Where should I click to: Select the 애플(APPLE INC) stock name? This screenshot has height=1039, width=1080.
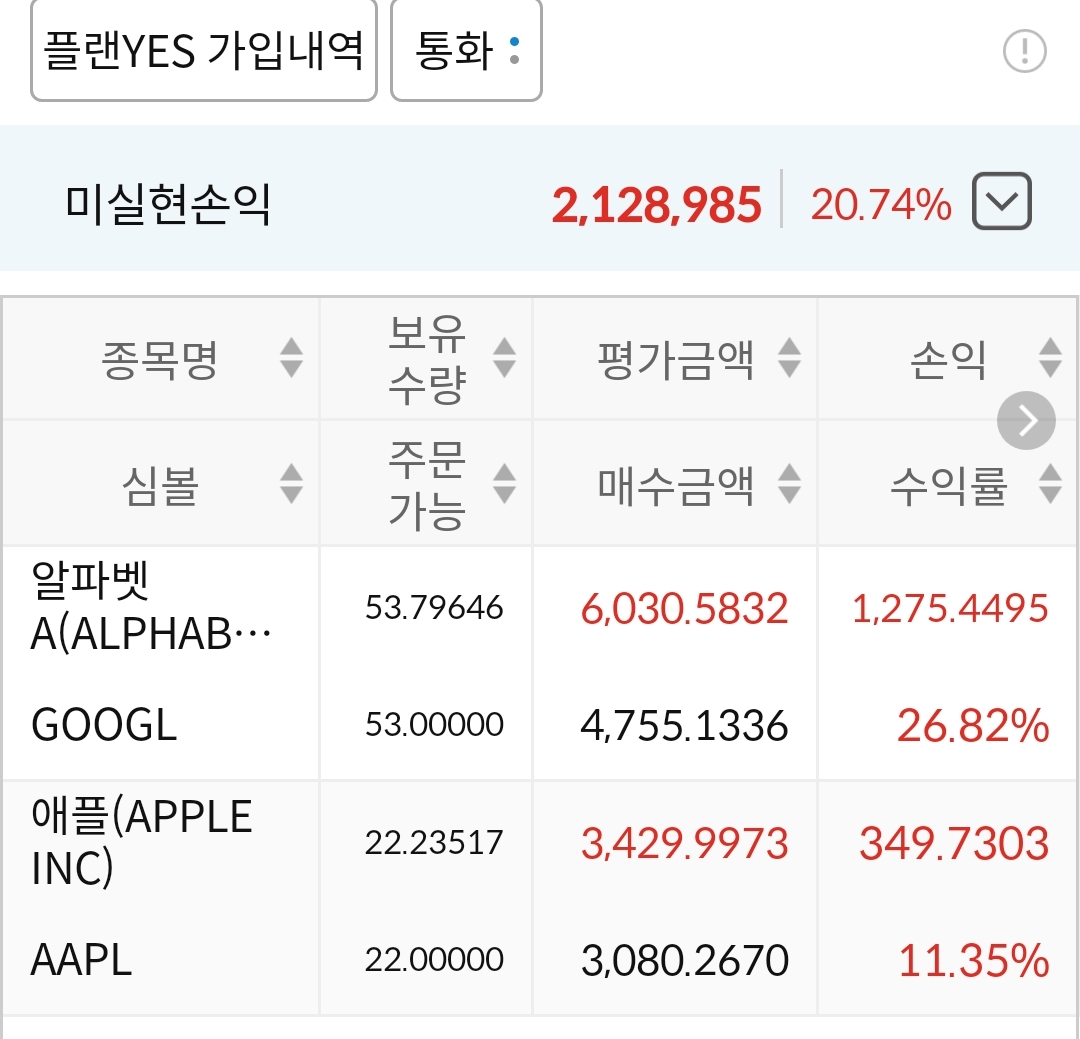(142, 842)
